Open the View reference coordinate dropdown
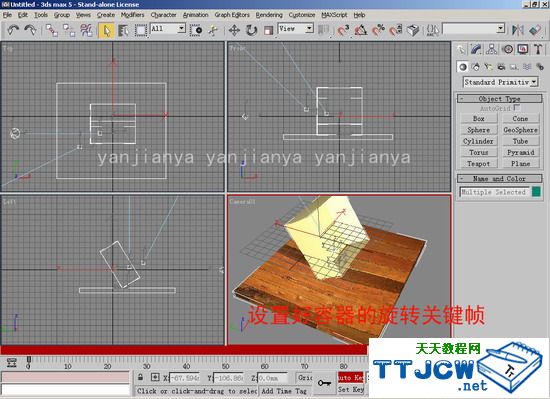The height and width of the screenshot is (399, 550). (x=295, y=28)
